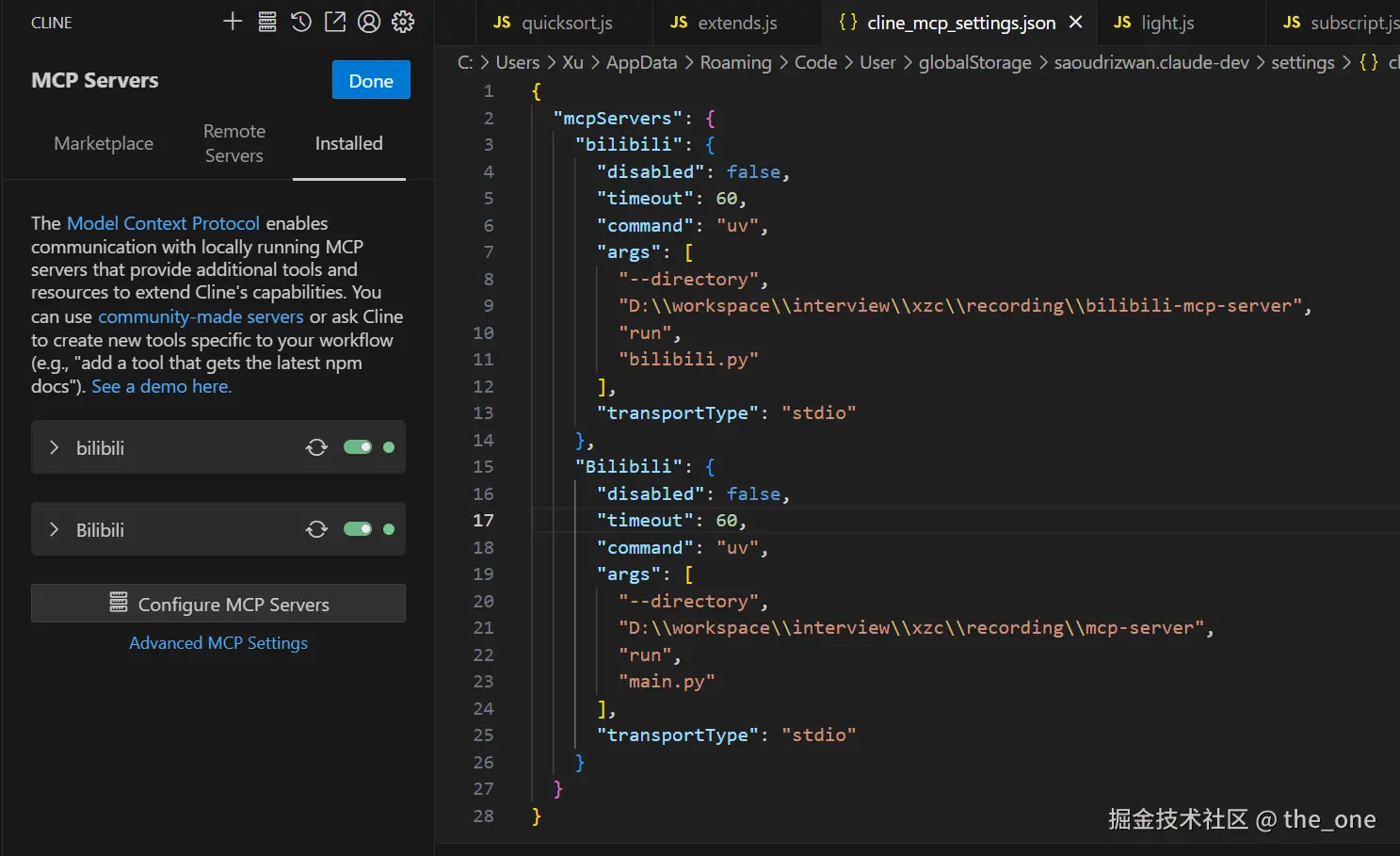
Task: Select the Installed tab
Action: (348, 143)
